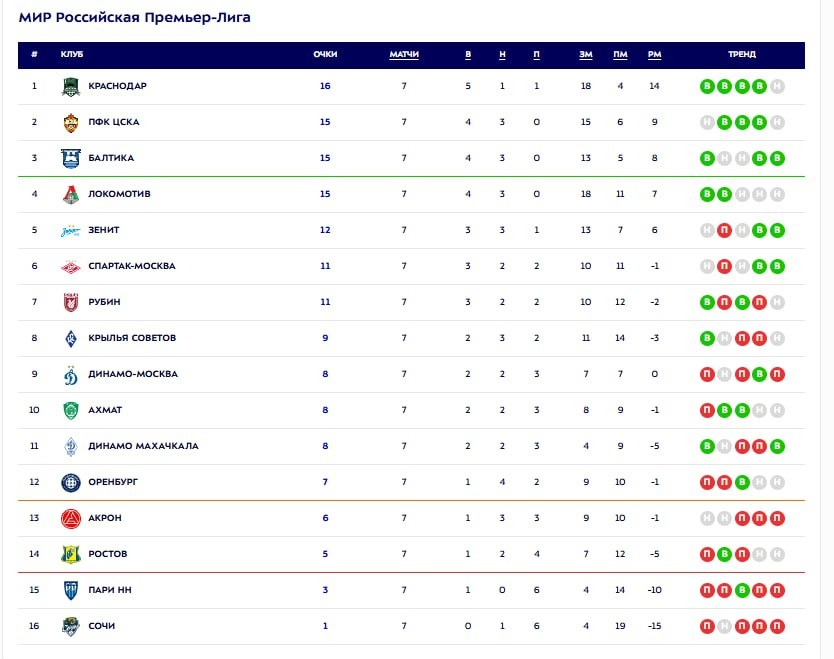Click Krasnodar's 14 goal difference value
This screenshot has height=659, width=834.
tap(654, 86)
